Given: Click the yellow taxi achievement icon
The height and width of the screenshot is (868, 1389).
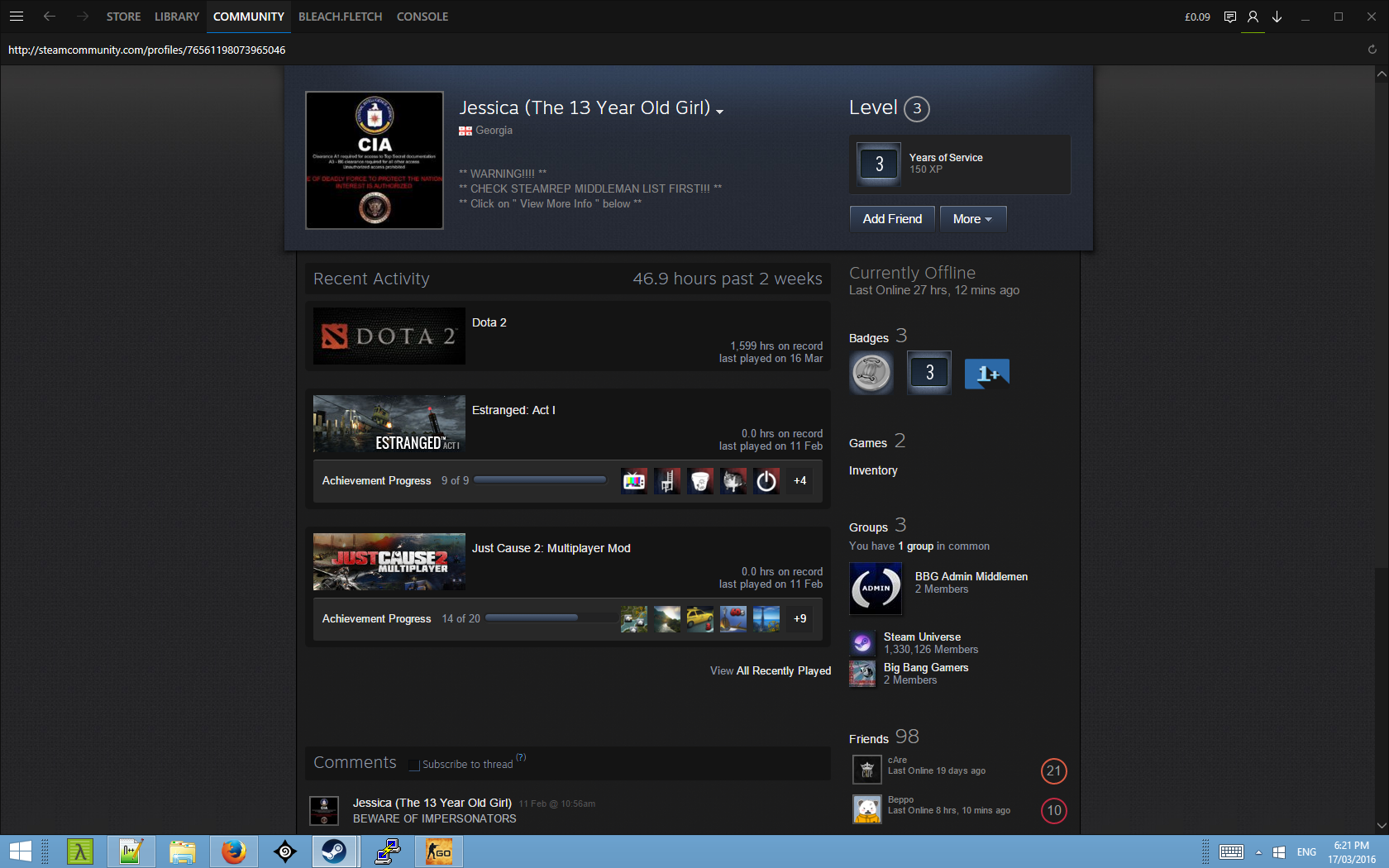Looking at the screenshot, I should pyautogui.click(x=700, y=619).
